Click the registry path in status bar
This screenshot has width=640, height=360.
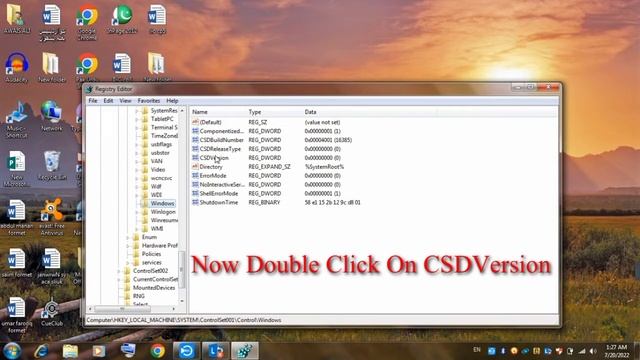[184, 320]
